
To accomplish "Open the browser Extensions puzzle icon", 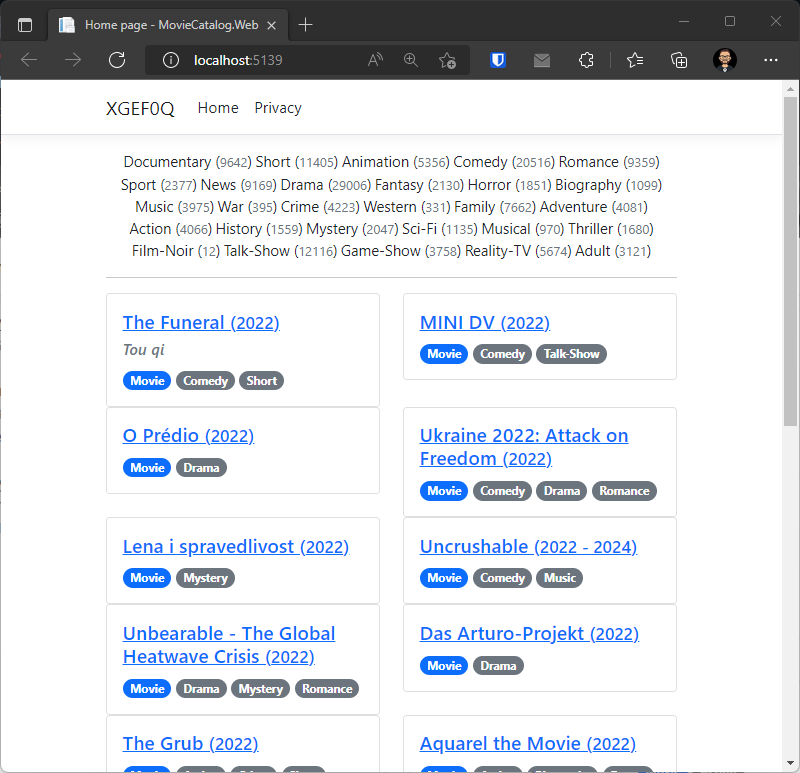I will click(587, 60).
